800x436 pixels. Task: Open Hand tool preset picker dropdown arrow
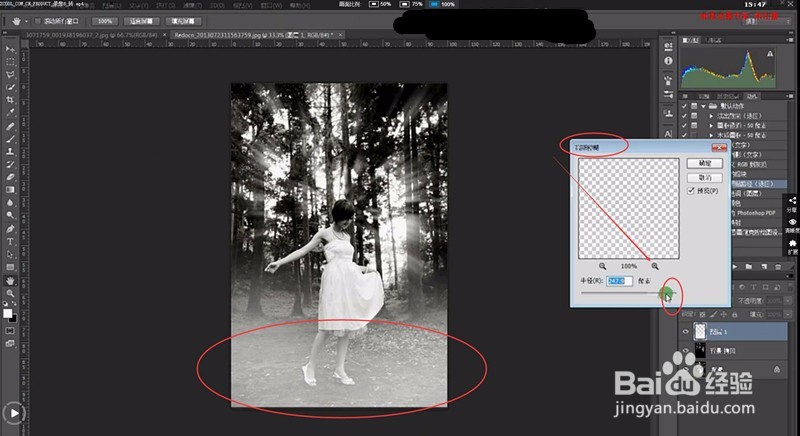click(26, 21)
